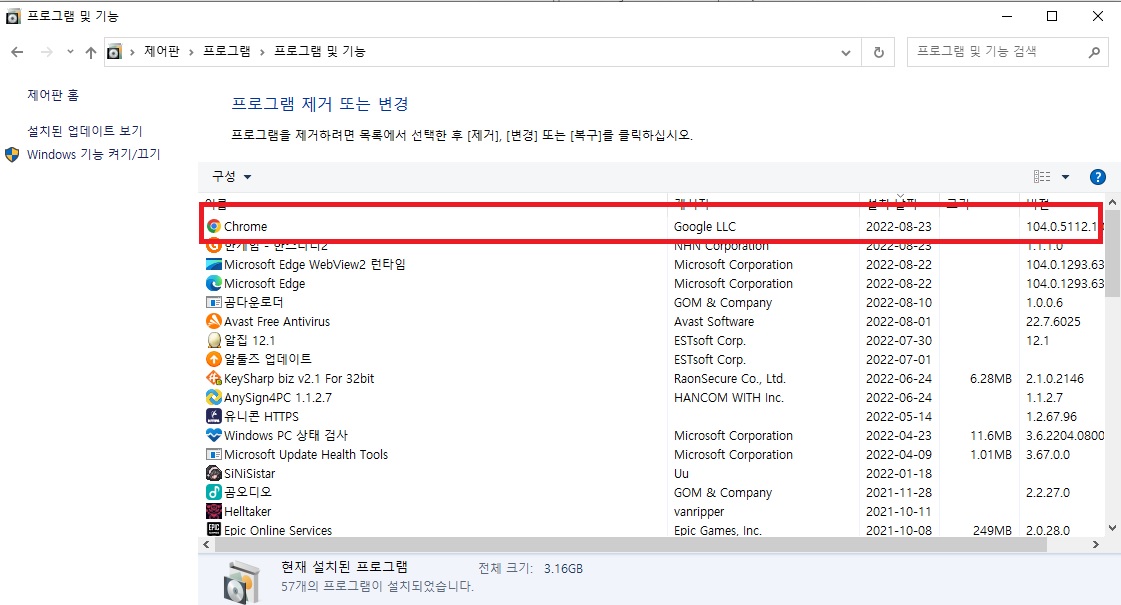Go up one level with the up arrow
The width and height of the screenshot is (1121, 605).
click(90, 51)
